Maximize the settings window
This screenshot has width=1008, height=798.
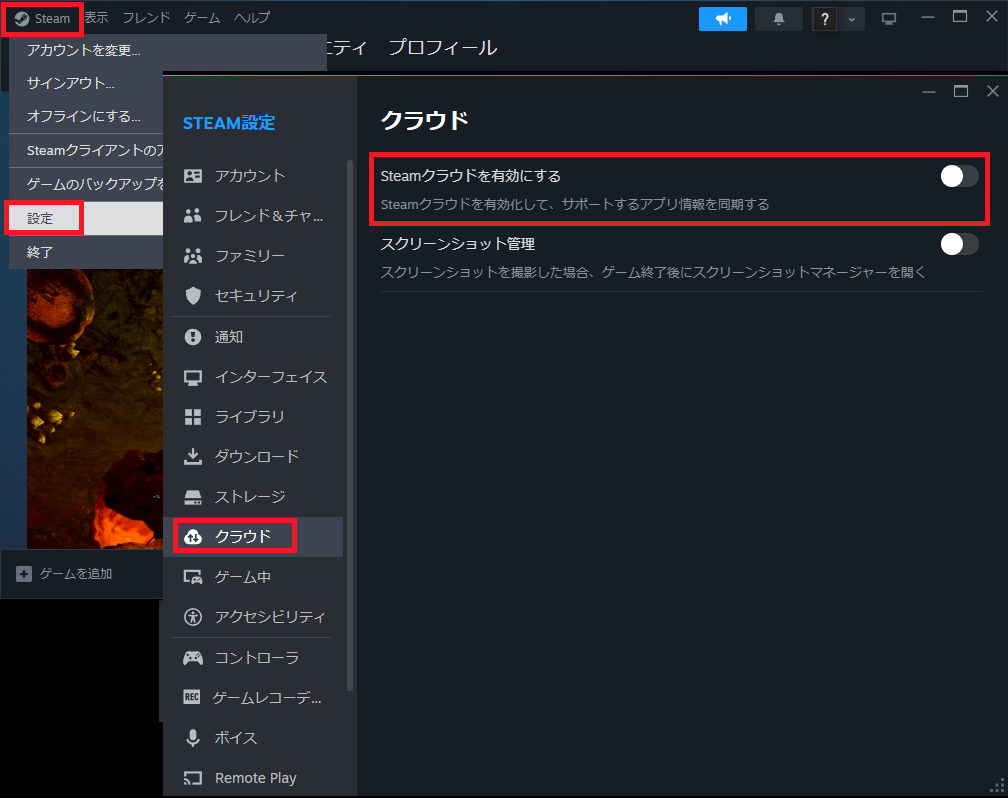point(960,91)
